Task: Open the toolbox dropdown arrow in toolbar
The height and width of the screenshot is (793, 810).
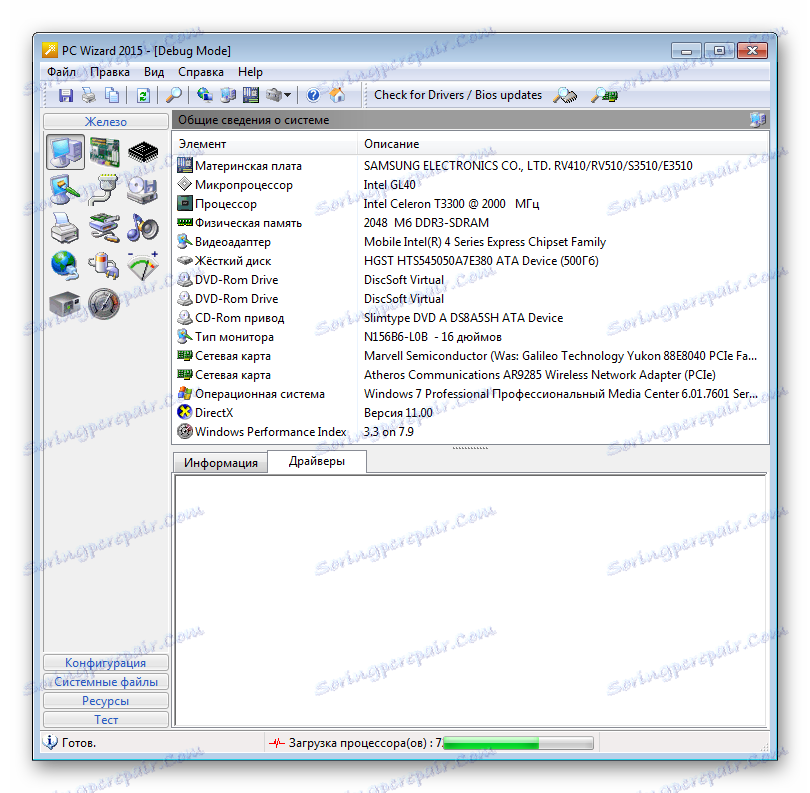Action: tap(288, 95)
